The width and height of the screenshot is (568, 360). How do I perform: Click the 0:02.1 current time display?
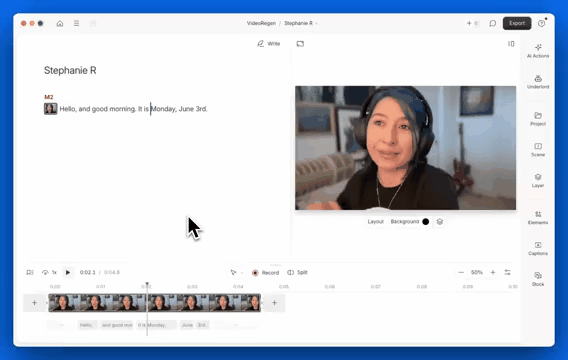coord(88,272)
